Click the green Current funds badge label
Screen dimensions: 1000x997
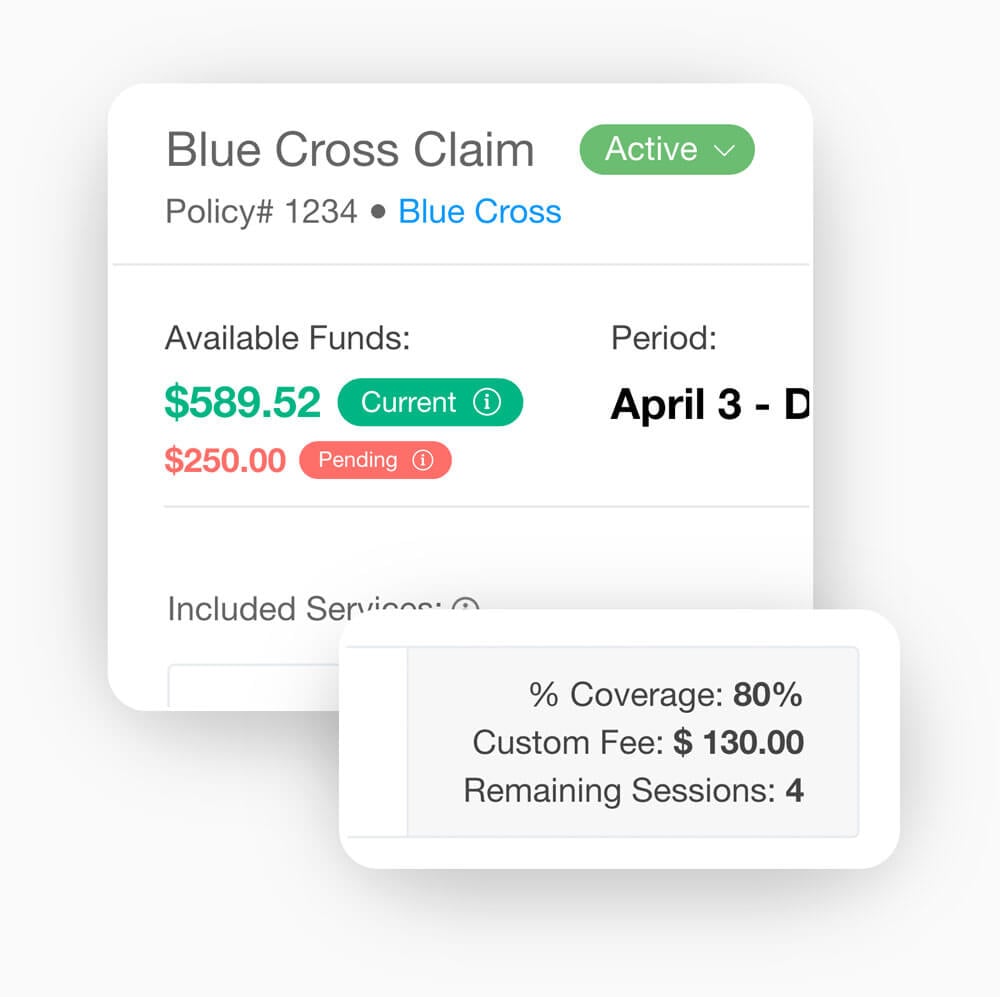[x=408, y=403]
